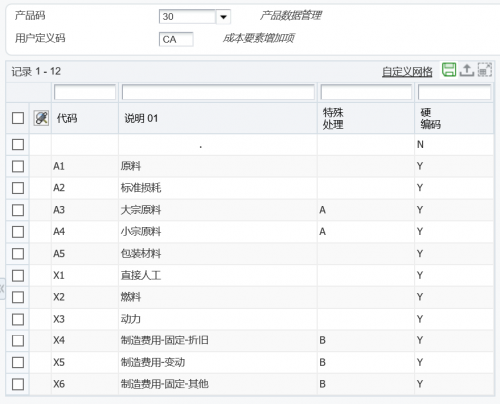This screenshot has height=404, width=500.
Task: Click the attachment paperclip icon in header
Action: click(41, 118)
